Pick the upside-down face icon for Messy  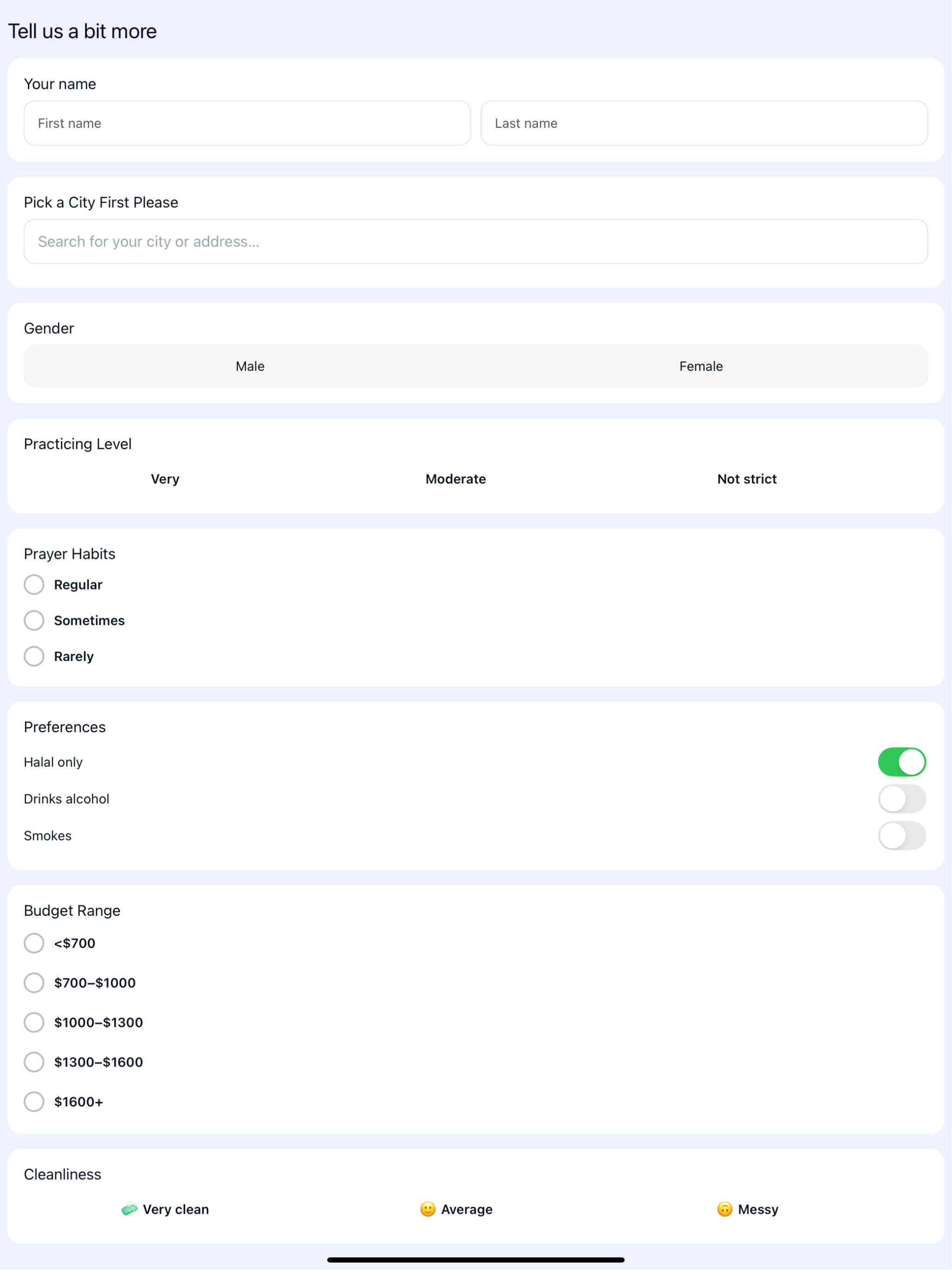[x=725, y=1209]
